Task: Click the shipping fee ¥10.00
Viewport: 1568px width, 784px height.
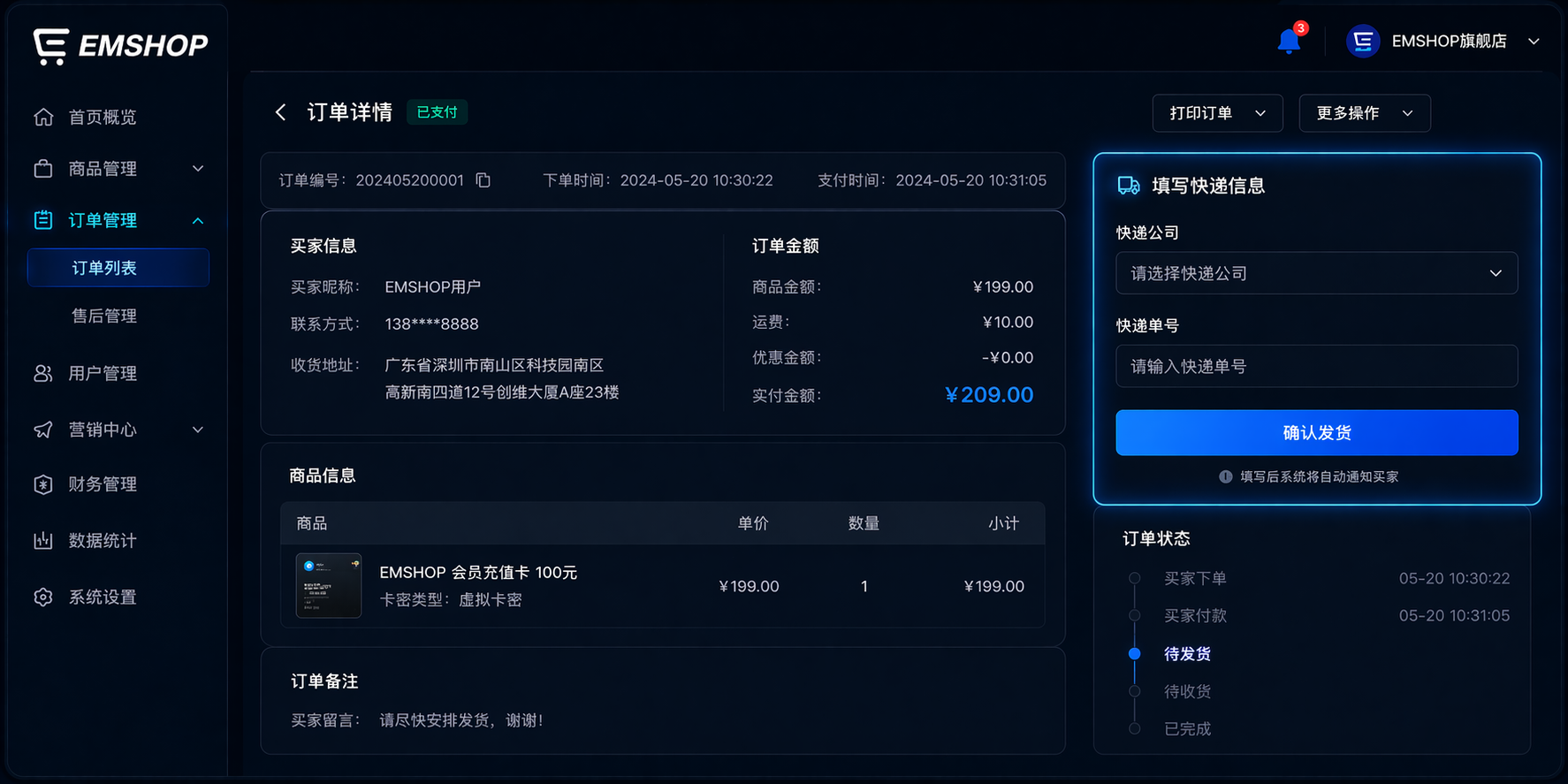Action: pos(1008,323)
